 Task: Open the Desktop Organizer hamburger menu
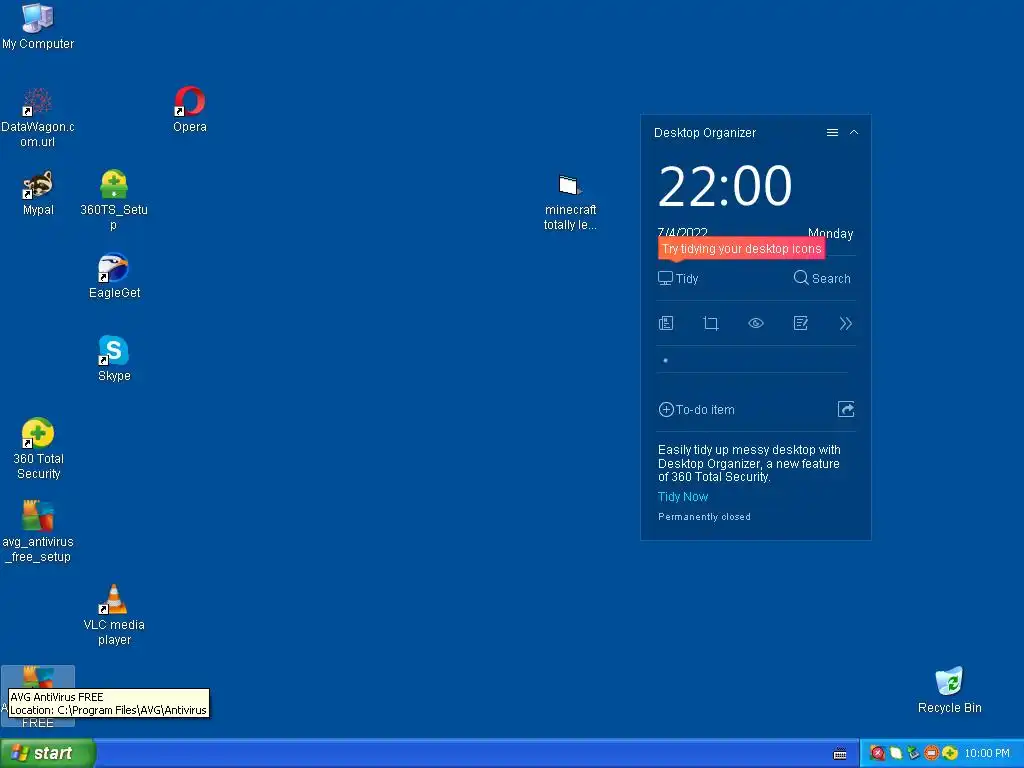(832, 133)
